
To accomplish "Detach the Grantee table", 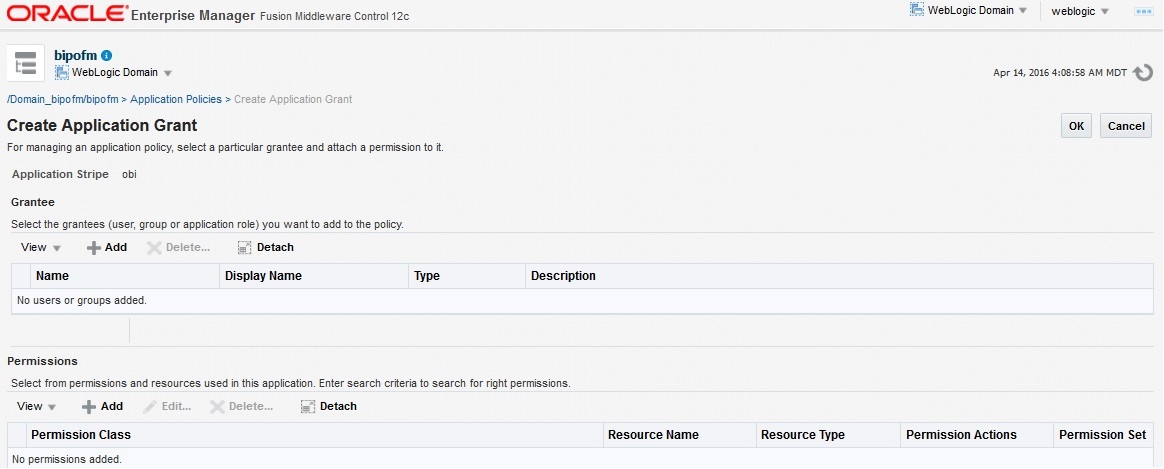I will 266,247.
